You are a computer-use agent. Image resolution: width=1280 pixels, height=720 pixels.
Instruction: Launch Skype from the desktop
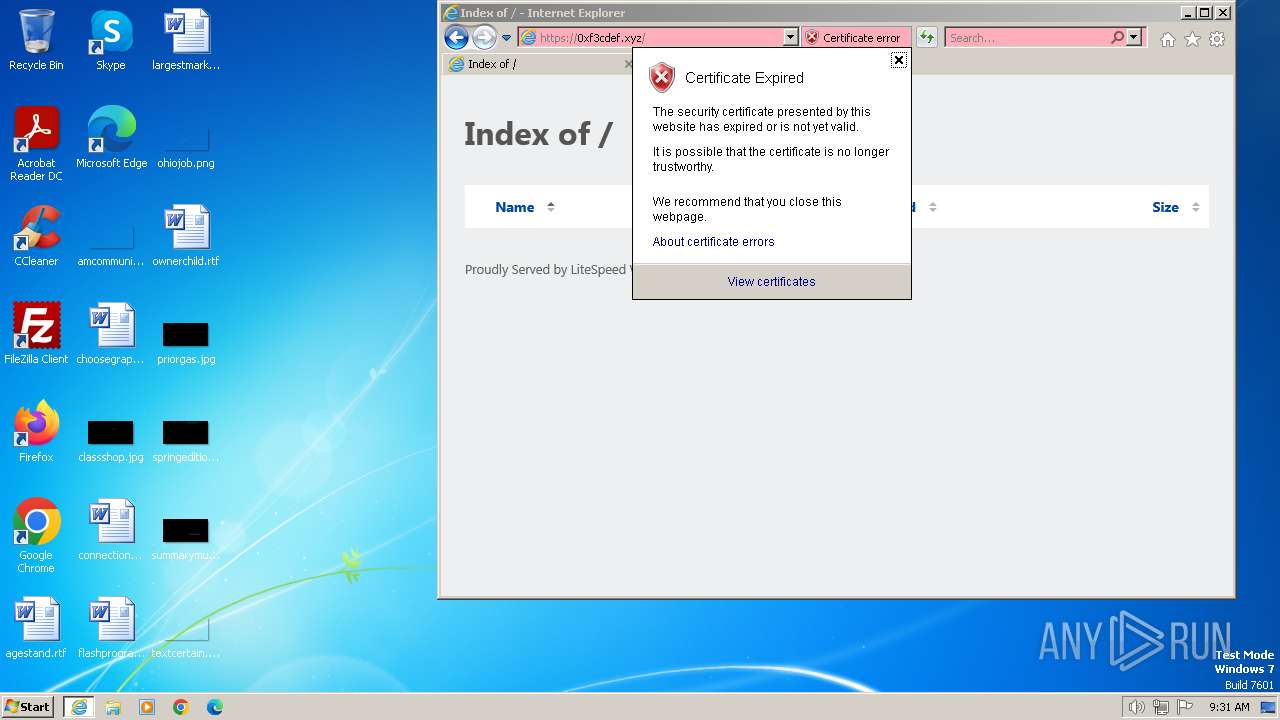111,40
